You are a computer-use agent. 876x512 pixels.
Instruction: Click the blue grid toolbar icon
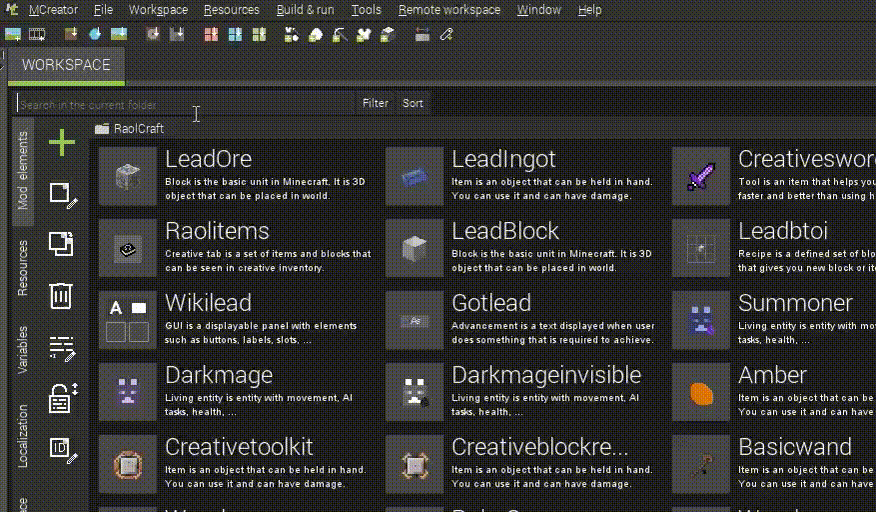click(235, 35)
